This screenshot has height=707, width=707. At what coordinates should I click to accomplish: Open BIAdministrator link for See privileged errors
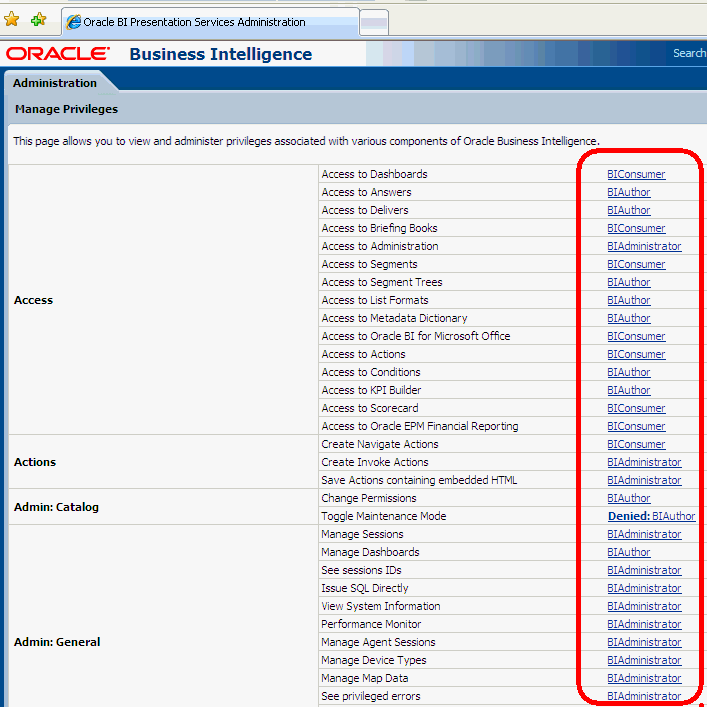[x=644, y=696]
